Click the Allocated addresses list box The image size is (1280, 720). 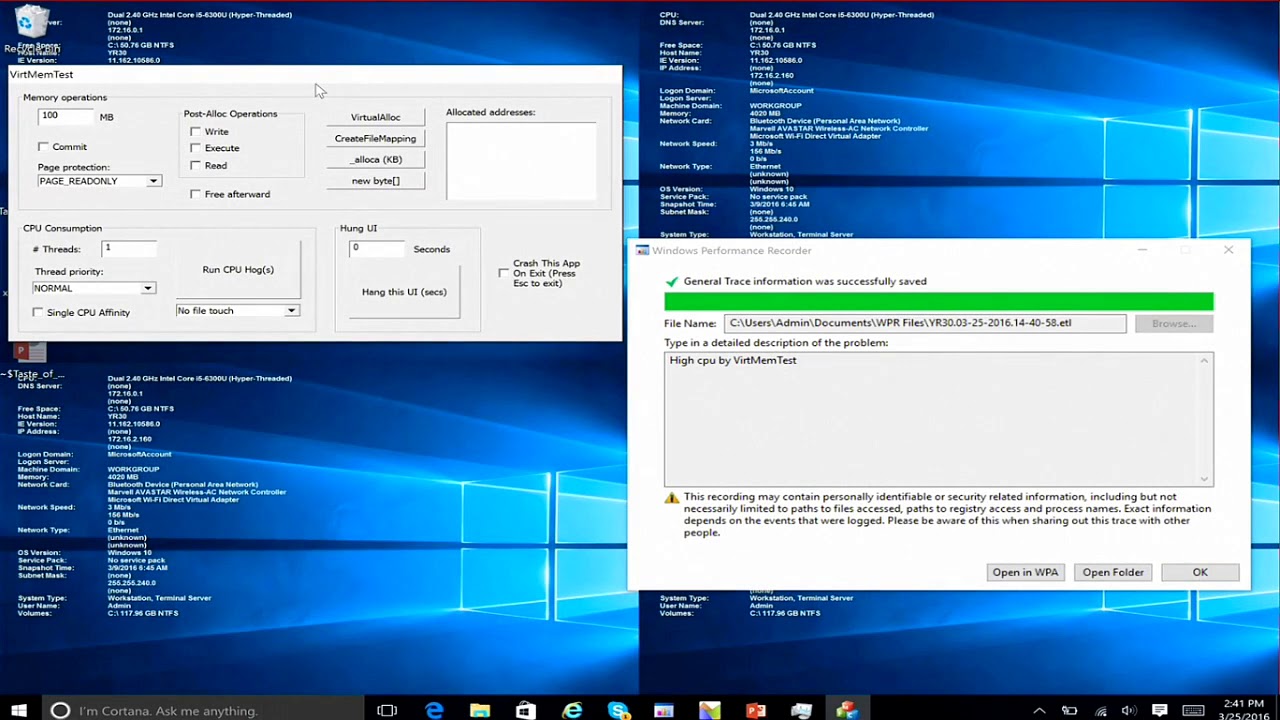point(521,160)
